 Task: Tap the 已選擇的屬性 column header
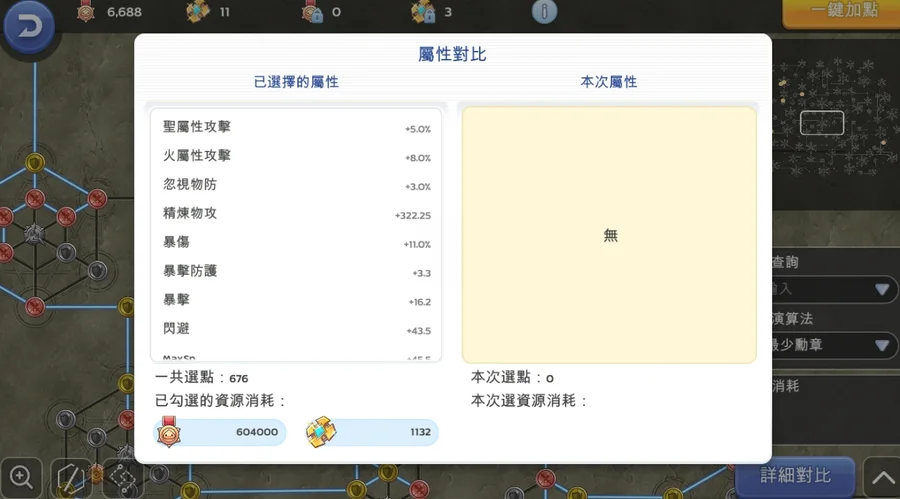(x=296, y=82)
